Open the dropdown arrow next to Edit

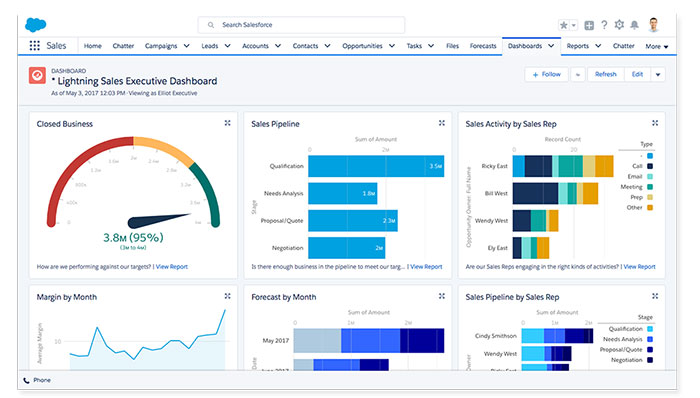click(x=658, y=75)
